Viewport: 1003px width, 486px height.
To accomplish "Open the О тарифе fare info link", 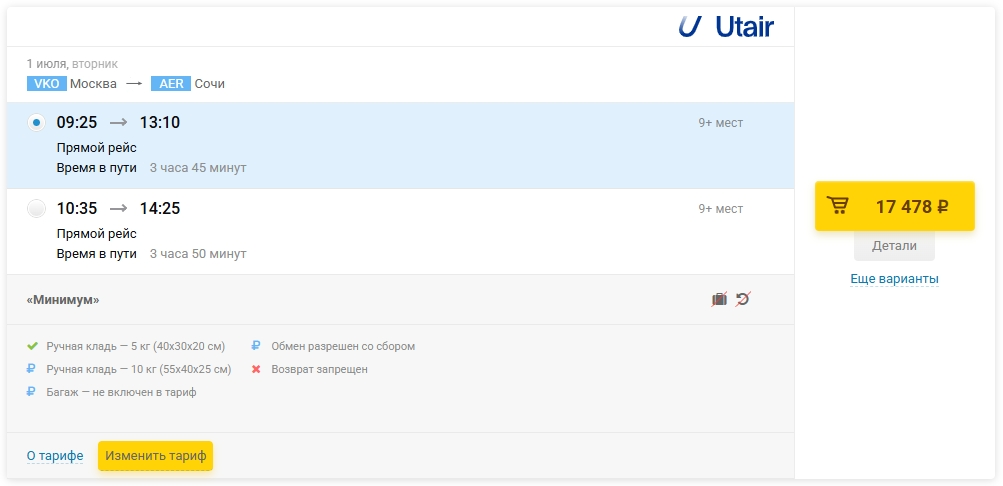I will (x=55, y=456).
